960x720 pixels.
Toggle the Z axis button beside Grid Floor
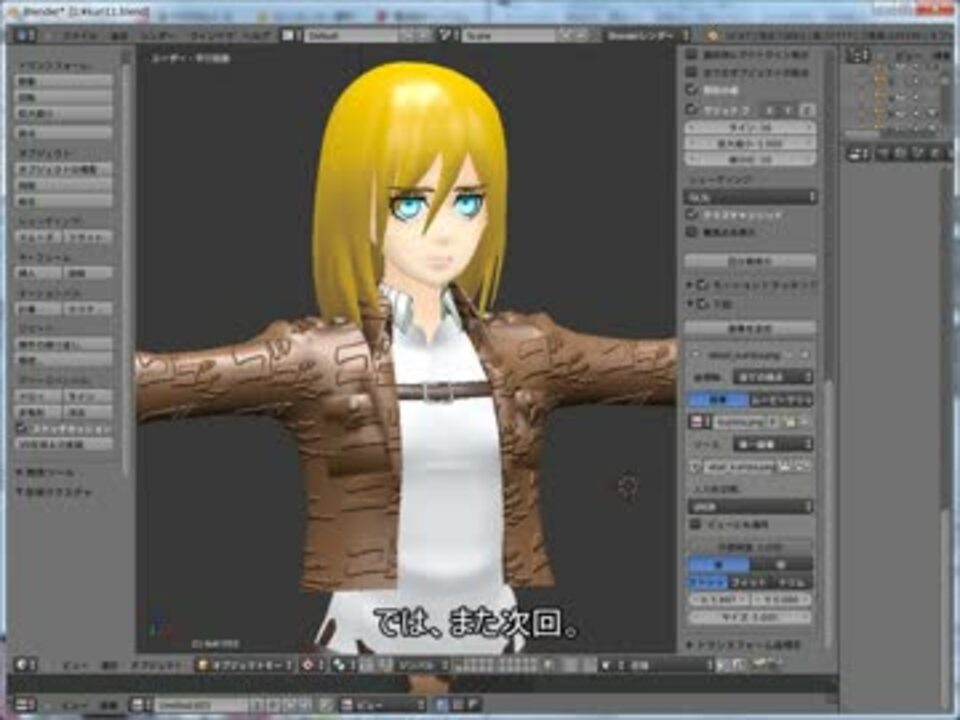pos(807,110)
